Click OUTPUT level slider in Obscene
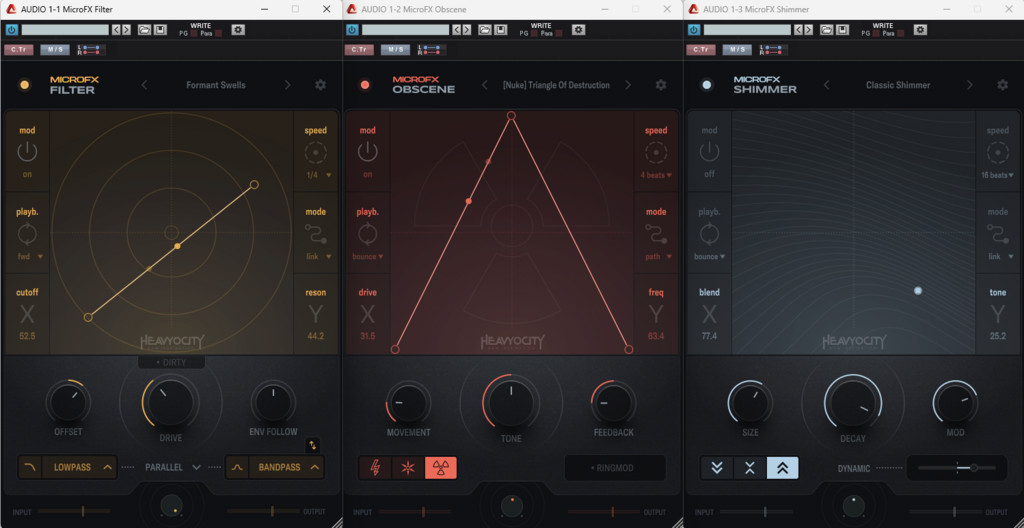 pyautogui.click(x=604, y=512)
